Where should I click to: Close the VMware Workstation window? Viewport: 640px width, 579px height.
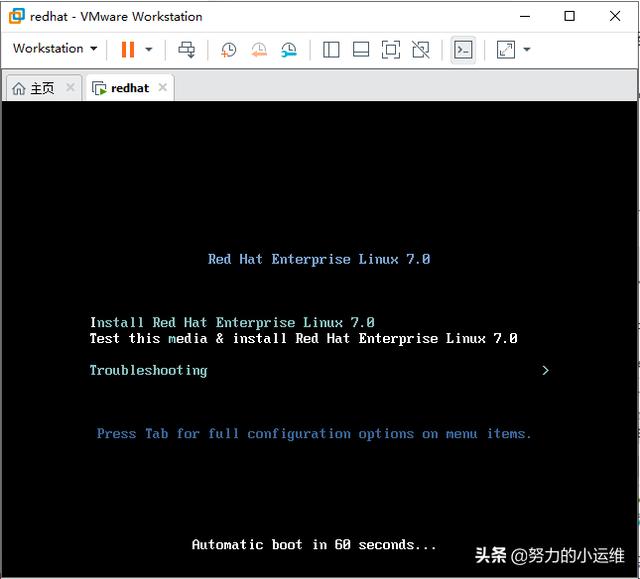615,16
